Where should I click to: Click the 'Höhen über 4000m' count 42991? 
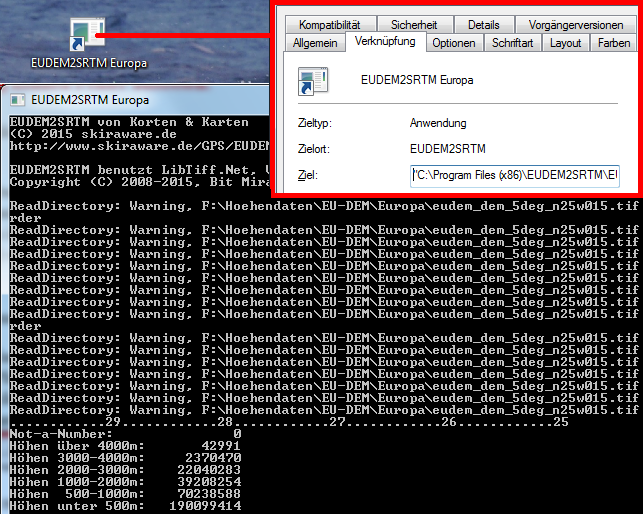pos(221,446)
